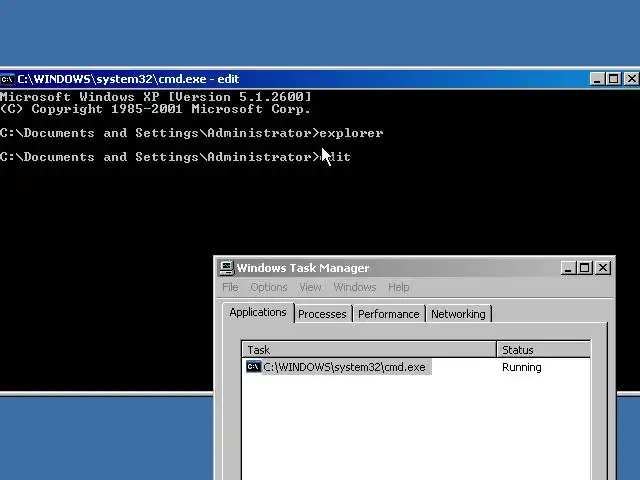Screen dimensions: 640x480
Task: Open the Options menu in Task Manager
Action: point(269,287)
